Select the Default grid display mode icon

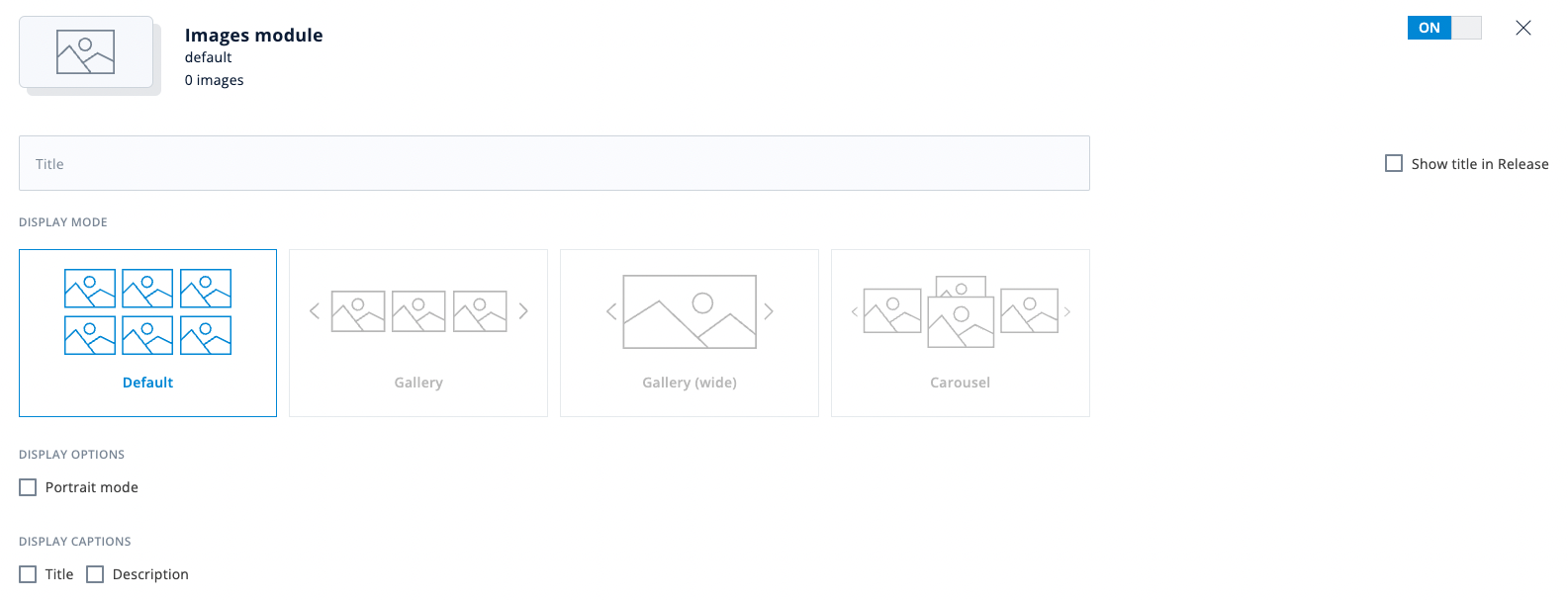click(147, 311)
